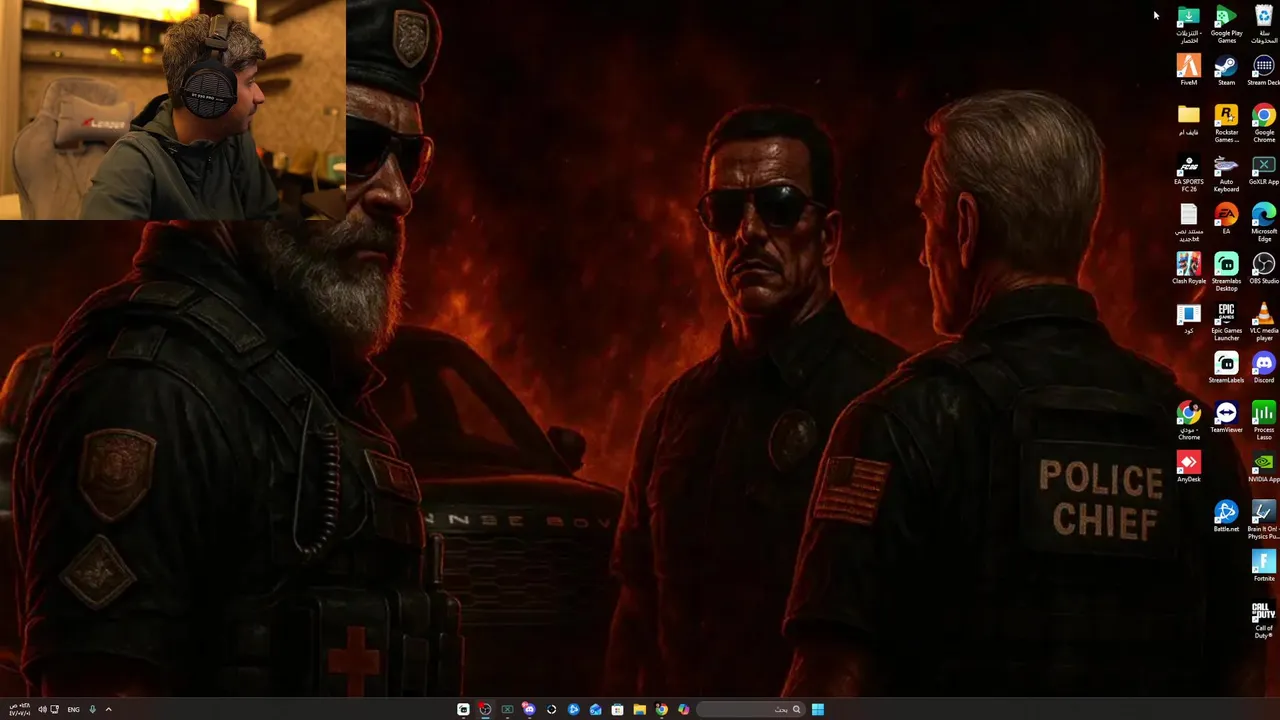The width and height of the screenshot is (1280, 720).
Task: Launch Rockstar Games Launcher desktop shortcut
Action: tap(1226, 123)
